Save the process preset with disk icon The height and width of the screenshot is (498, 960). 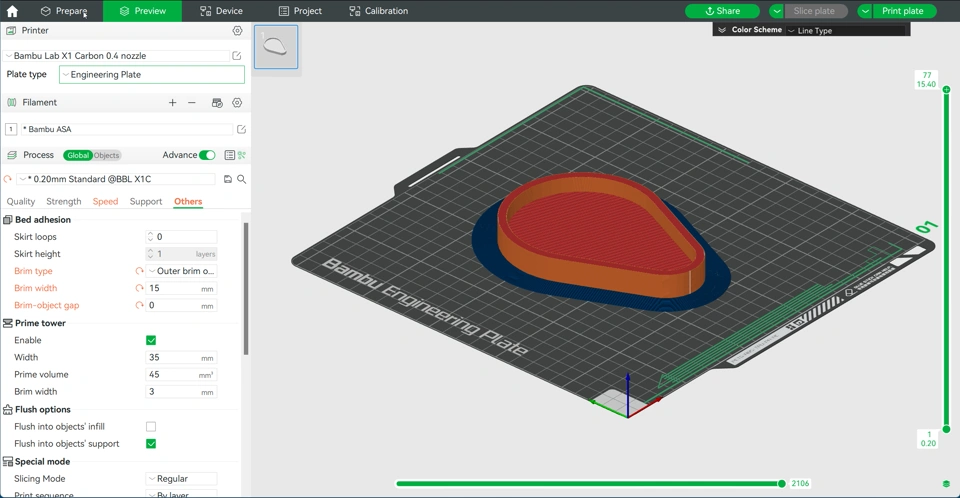pos(228,179)
